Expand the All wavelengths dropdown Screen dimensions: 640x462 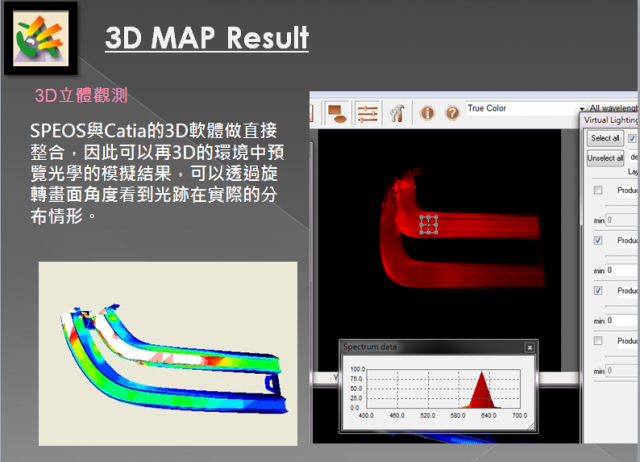[612, 108]
